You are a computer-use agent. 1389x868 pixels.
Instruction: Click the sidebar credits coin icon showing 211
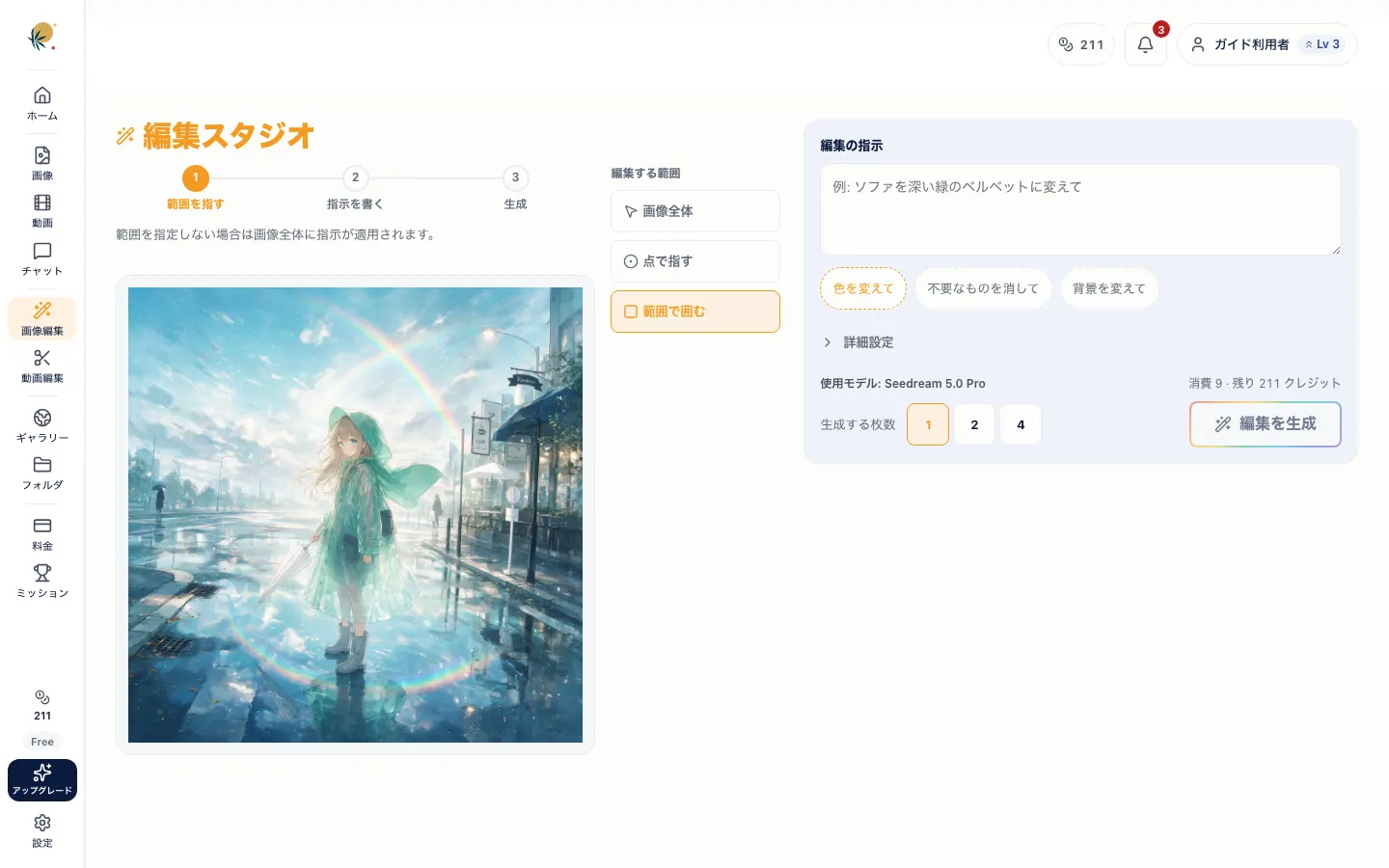tap(42, 705)
